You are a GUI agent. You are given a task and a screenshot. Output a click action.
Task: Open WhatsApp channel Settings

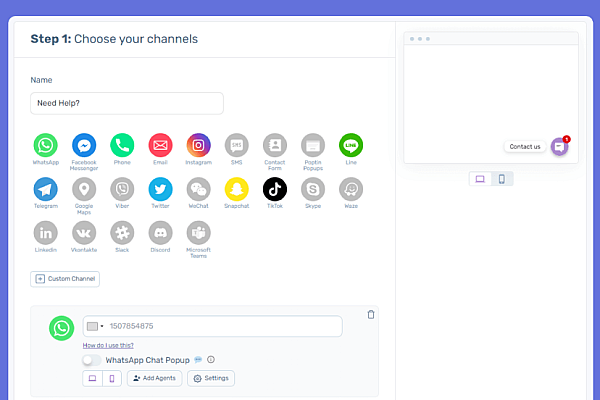tap(211, 379)
